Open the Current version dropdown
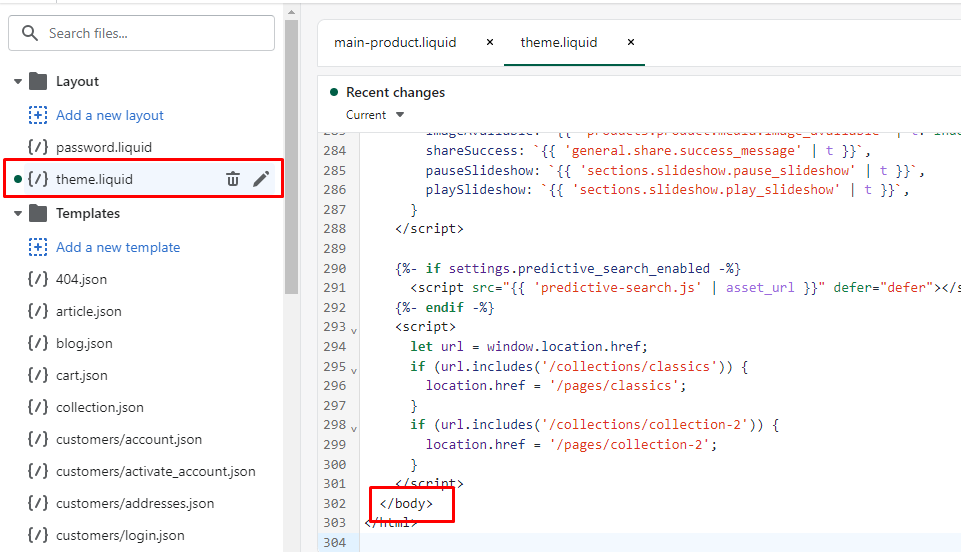Screen dimensions: 961x552 tap(375, 115)
